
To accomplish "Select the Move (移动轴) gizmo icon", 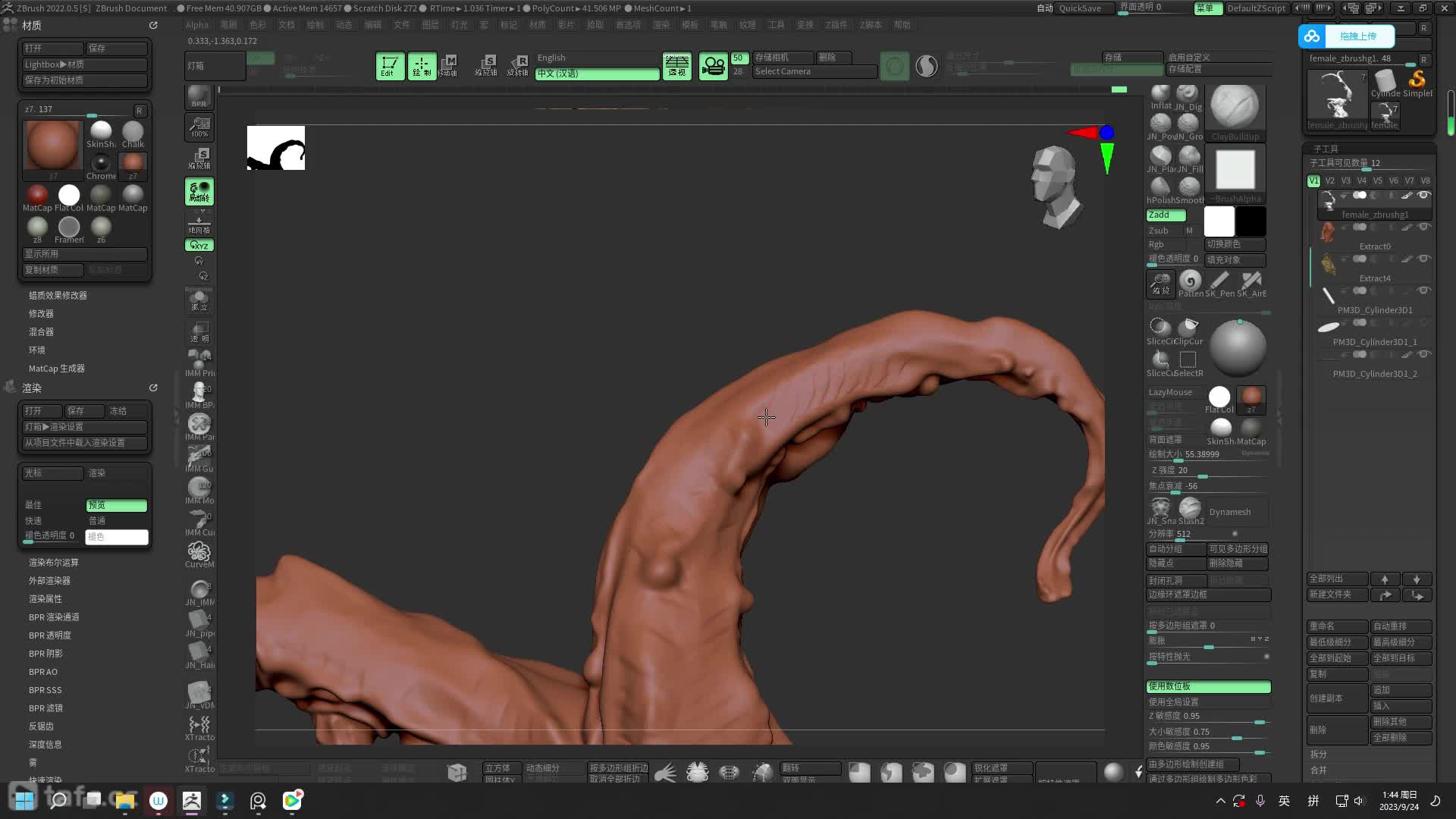I will (x=449, y=66).
